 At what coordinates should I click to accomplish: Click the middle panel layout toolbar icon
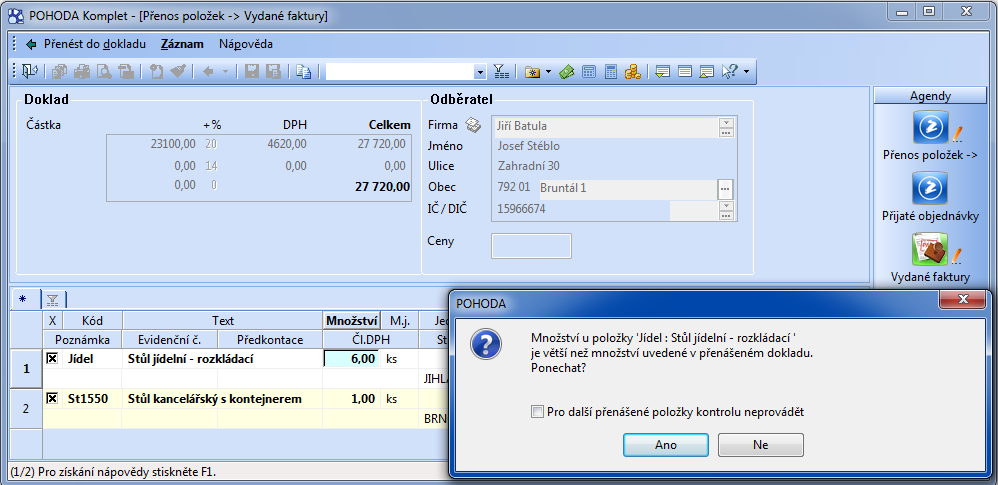[685, 72]
